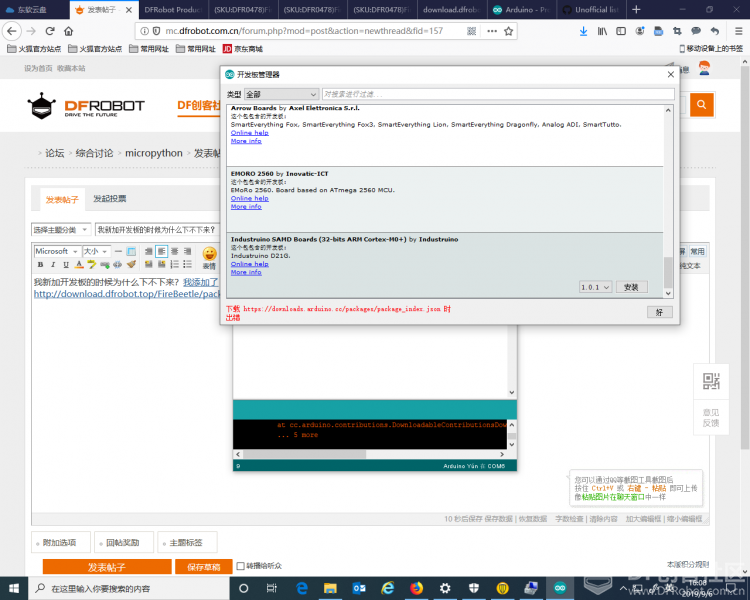Open Online help link under Arrow Boards
Screen dimensions: 750x600
250,133
